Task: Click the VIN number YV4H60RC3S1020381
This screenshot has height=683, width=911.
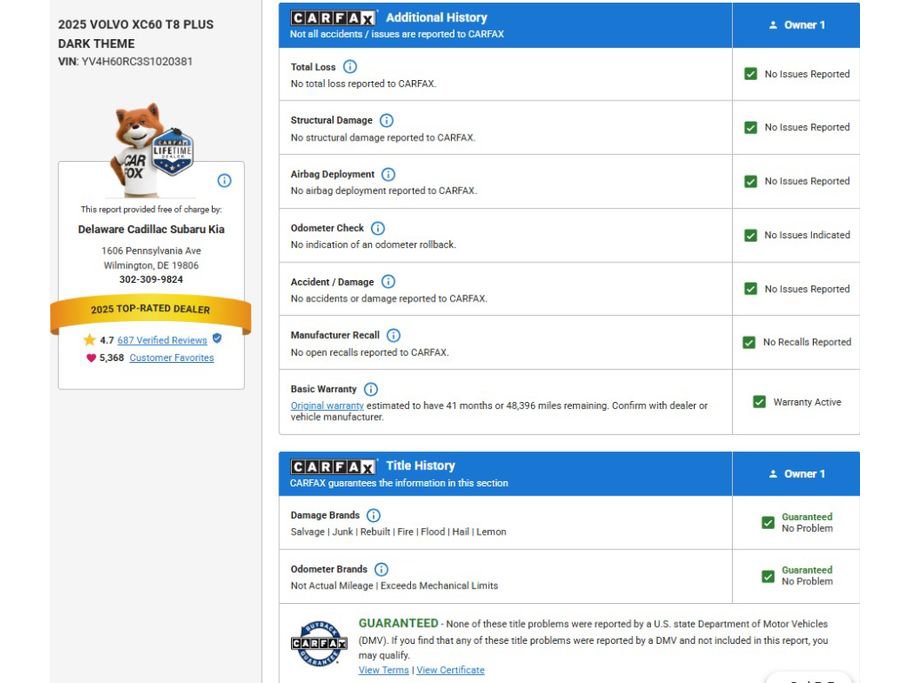Action: [137, 62]
